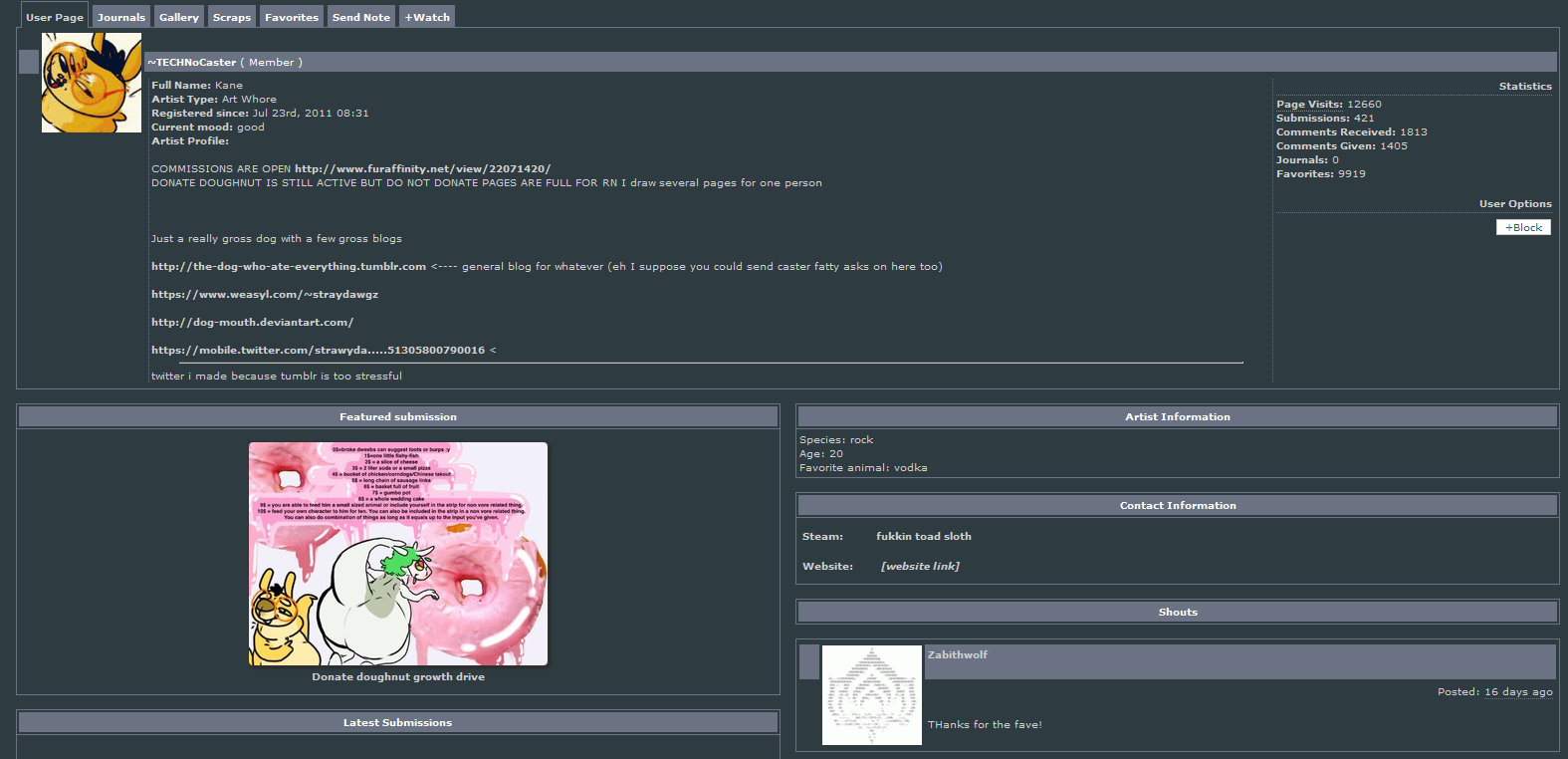
Task: Click the Artist Information section header
Action: pyautogui.click(x=1178, y=417)
